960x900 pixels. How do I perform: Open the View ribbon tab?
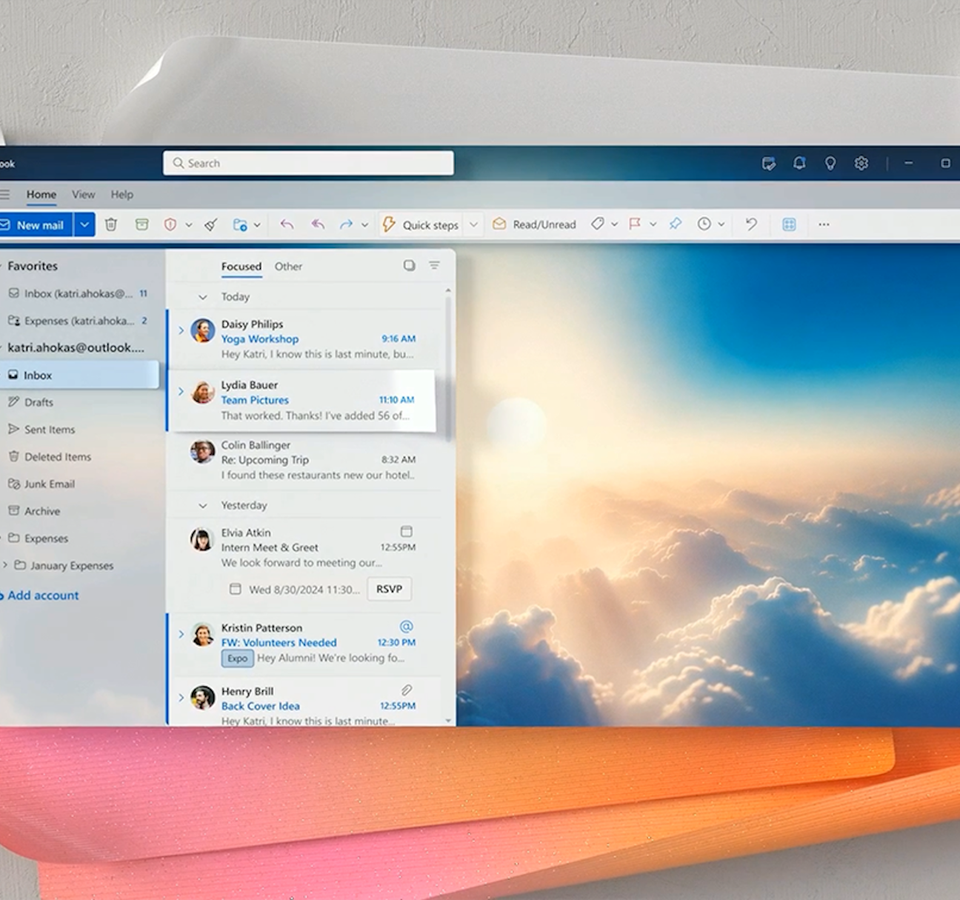pos(83,195)
